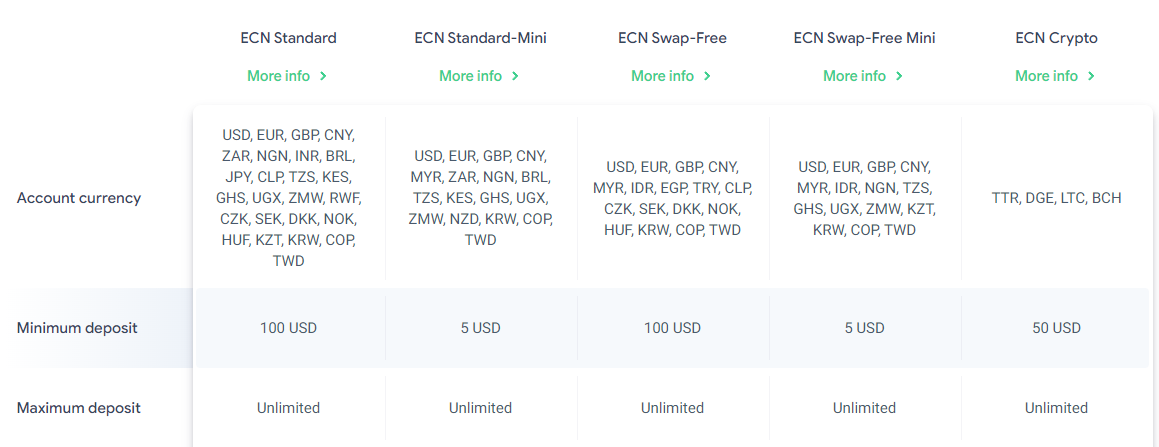Open More info for ECN Swap-Free

[663, 76]
